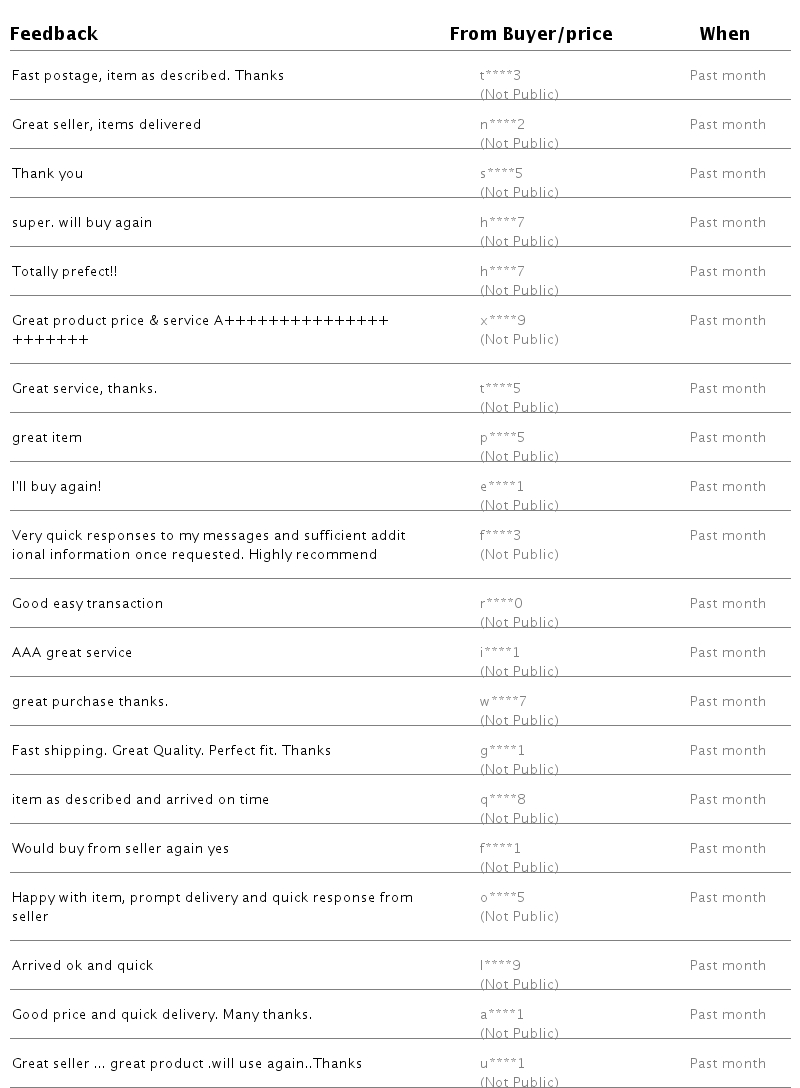
Task: Open buyer n****2 profile
Action: [502, 125]
